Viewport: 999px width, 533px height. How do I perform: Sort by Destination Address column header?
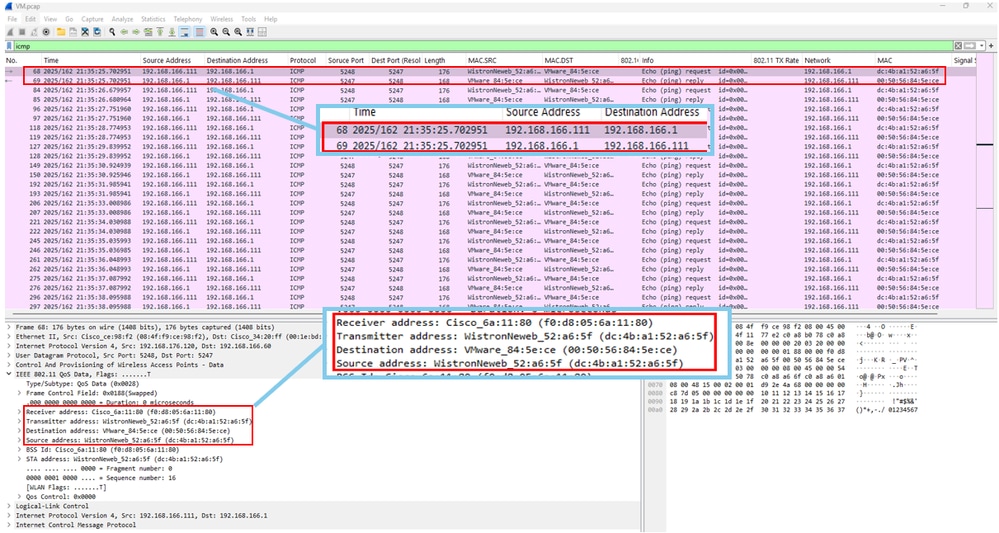pyautogui.click(x=237, y=60)
